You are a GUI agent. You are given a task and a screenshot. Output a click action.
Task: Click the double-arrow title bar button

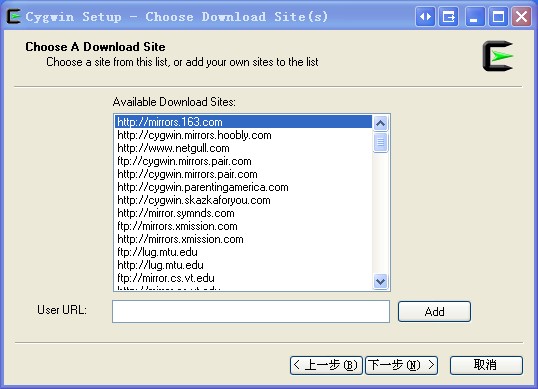point(425,16)
